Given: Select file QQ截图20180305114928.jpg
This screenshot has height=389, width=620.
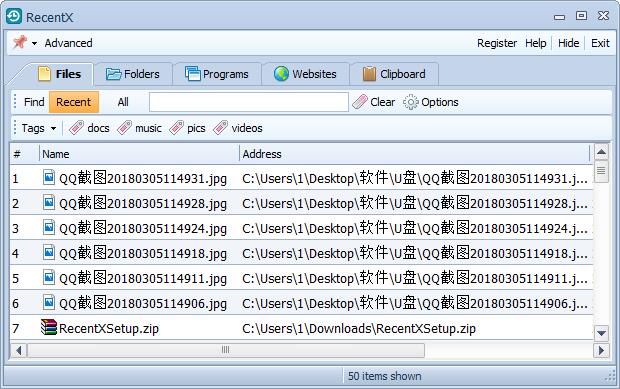Looking at the screenshot, I should 143,203.
